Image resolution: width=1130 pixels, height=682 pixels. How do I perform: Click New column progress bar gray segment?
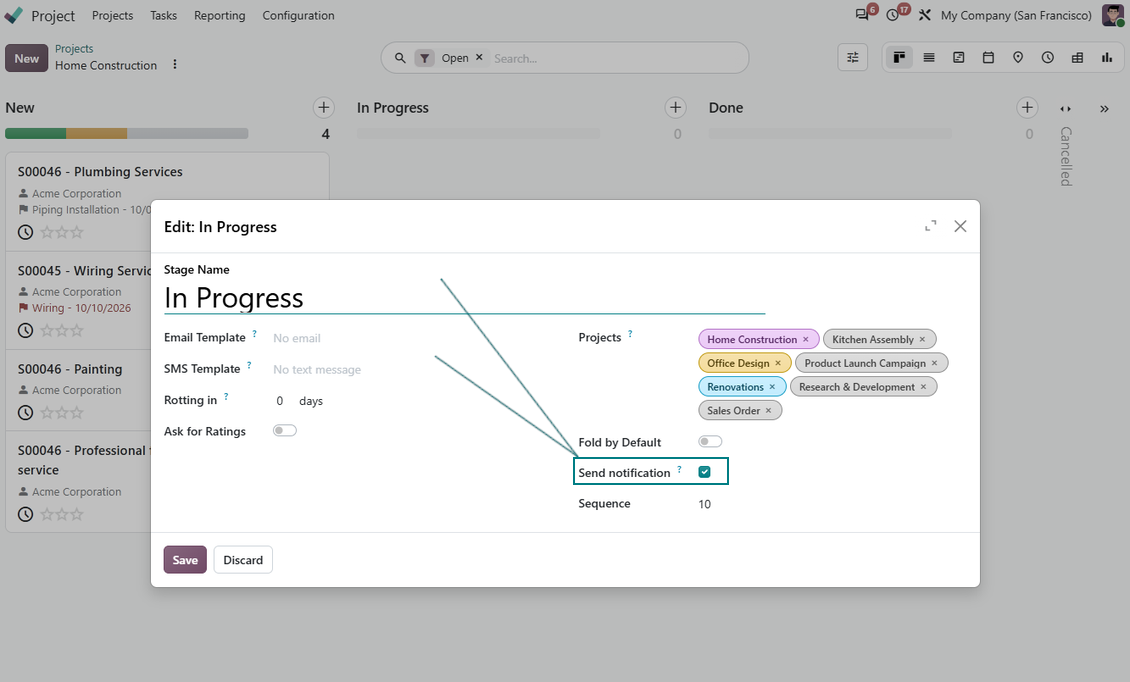click(x=188, y=133)
